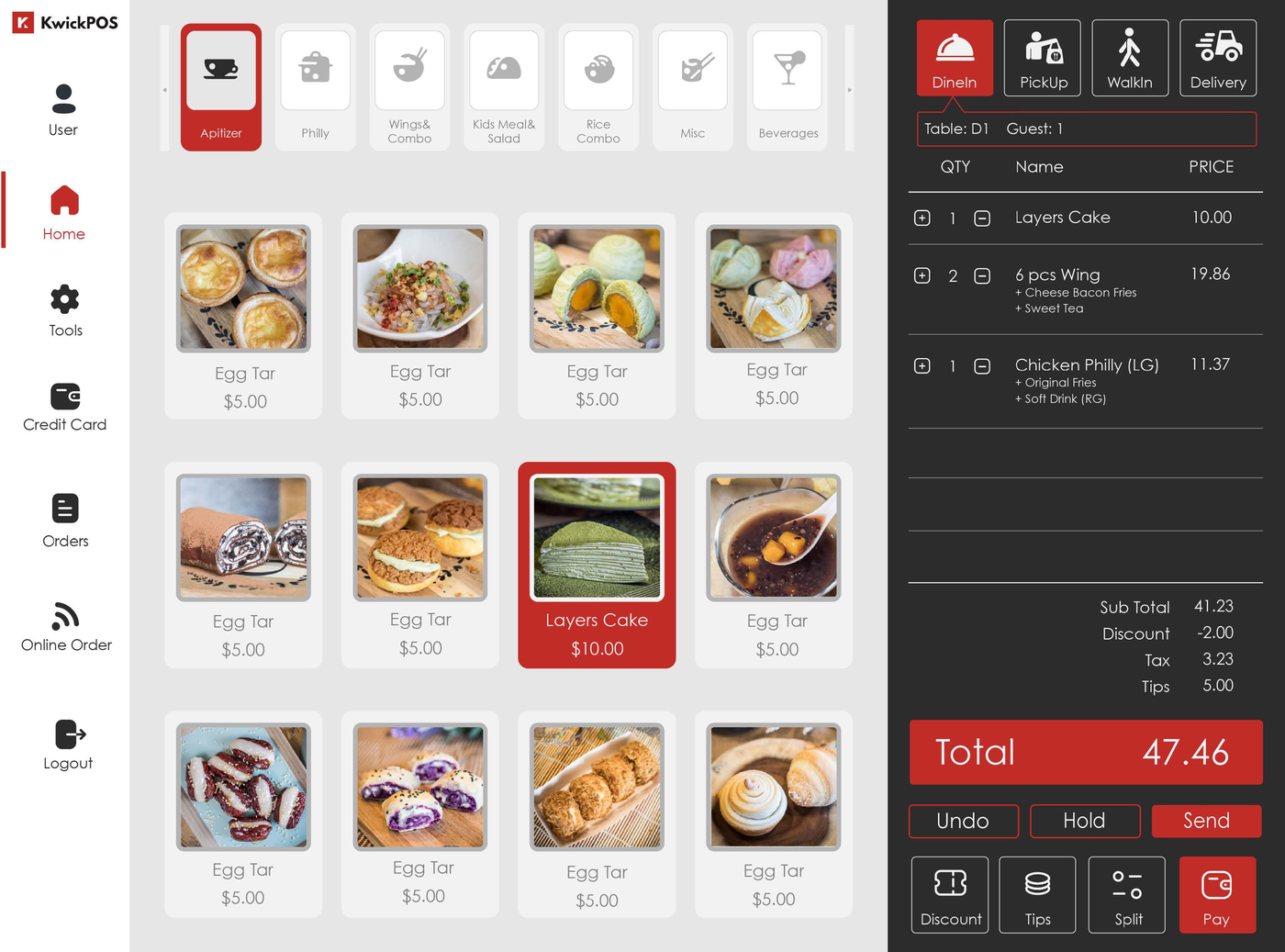1285x952 pixels.
Task: Edit the Table D1 Guest field
Action: (1087, 129)
